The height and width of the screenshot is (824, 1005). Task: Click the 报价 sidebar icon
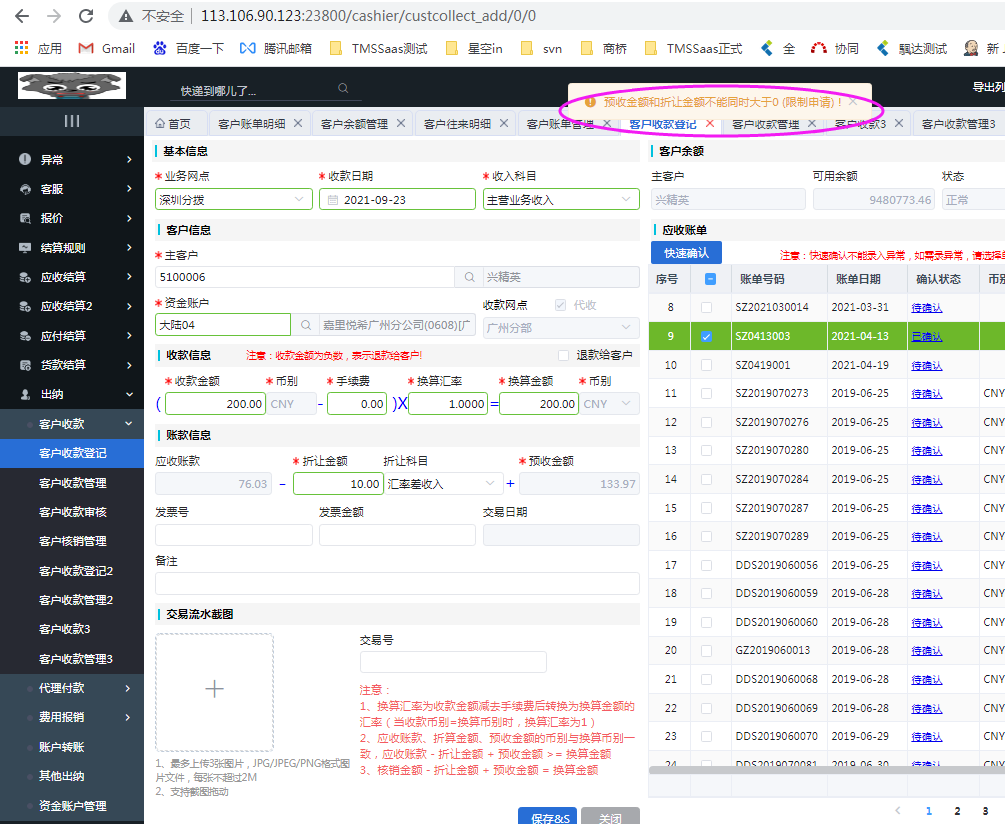pos(25,218)
